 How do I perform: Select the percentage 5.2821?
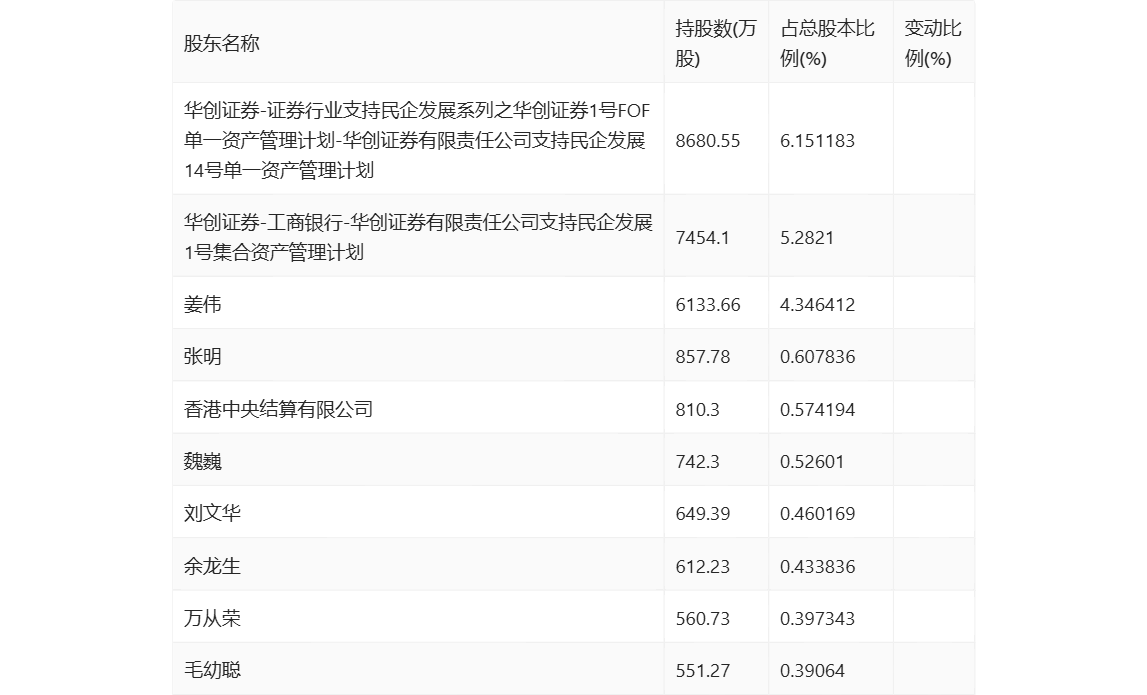807,238
